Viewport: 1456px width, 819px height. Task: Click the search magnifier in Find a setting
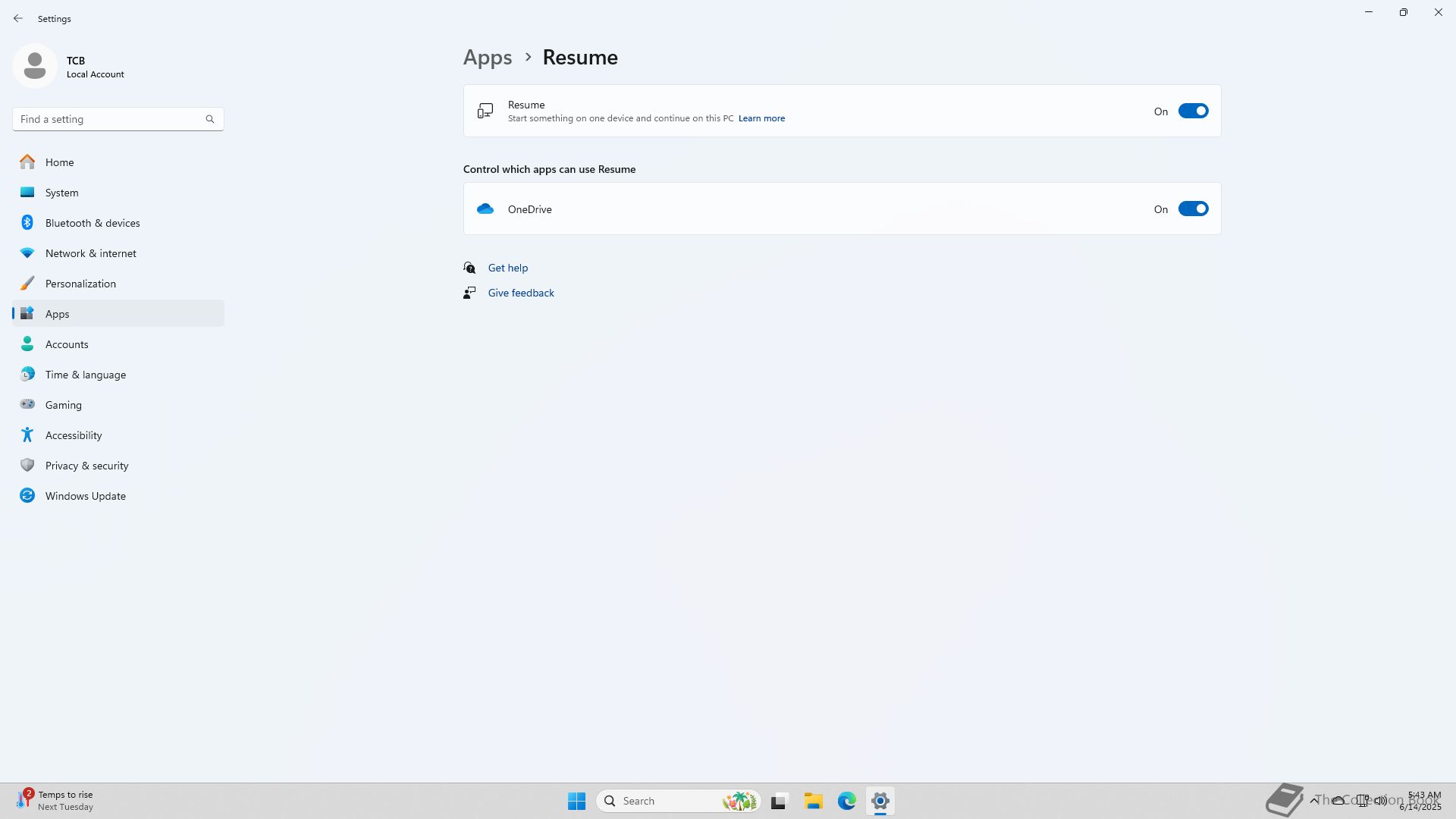coord(210,119)
